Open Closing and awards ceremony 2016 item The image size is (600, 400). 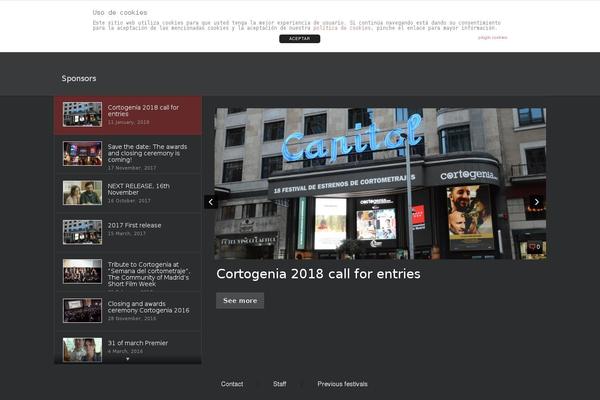[x=128, y=311]
